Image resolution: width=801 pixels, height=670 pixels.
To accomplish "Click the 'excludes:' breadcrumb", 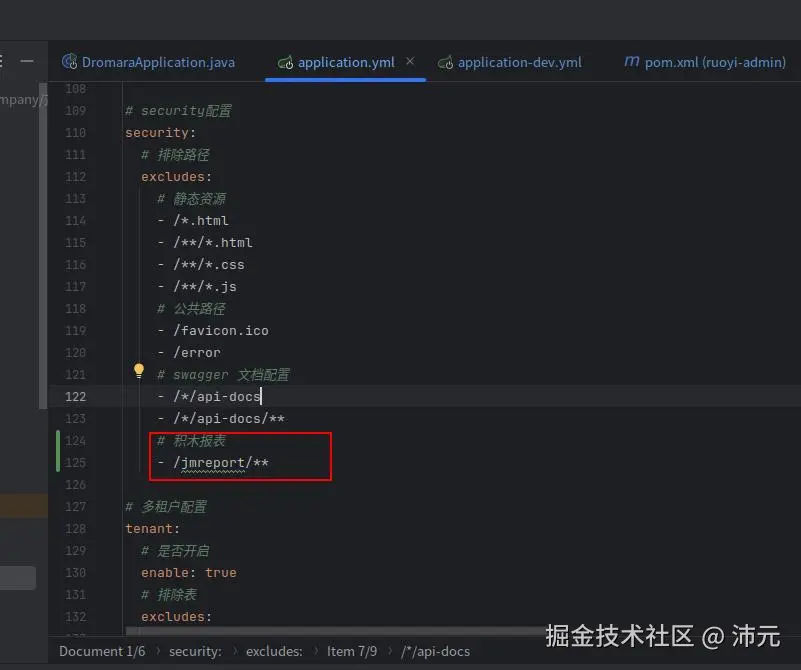I will (274, 651).
